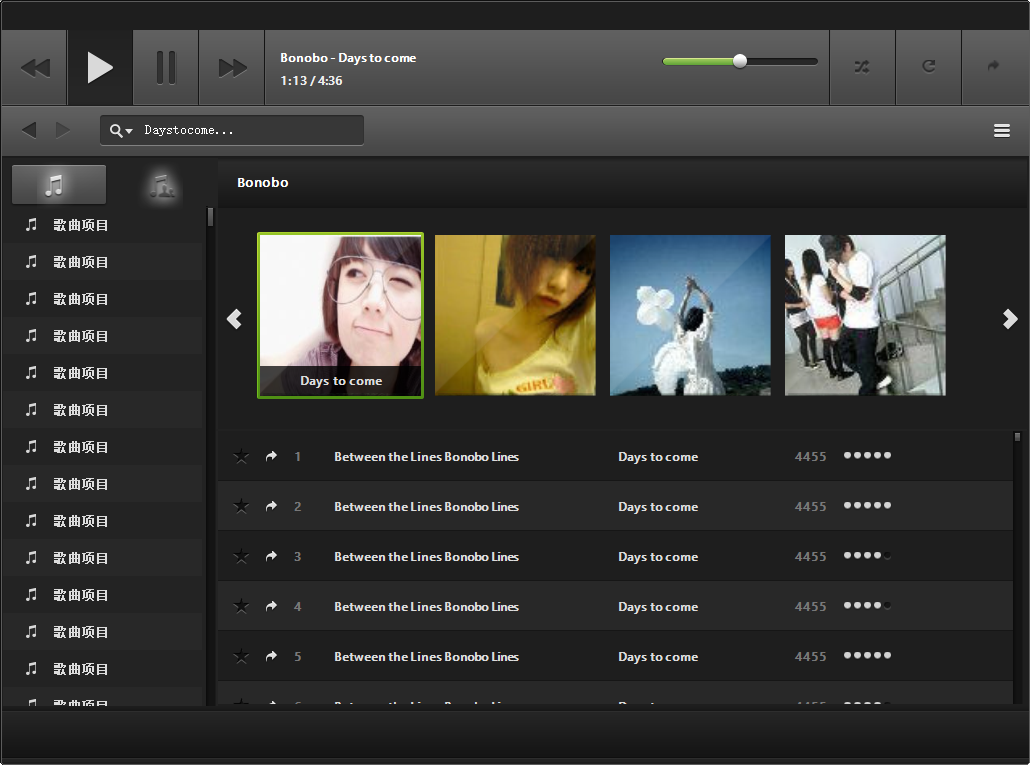The height and width of the screenshot is (765, 1030).
Task: Go back with the navigation left arrow
Action: pos(29,130)
